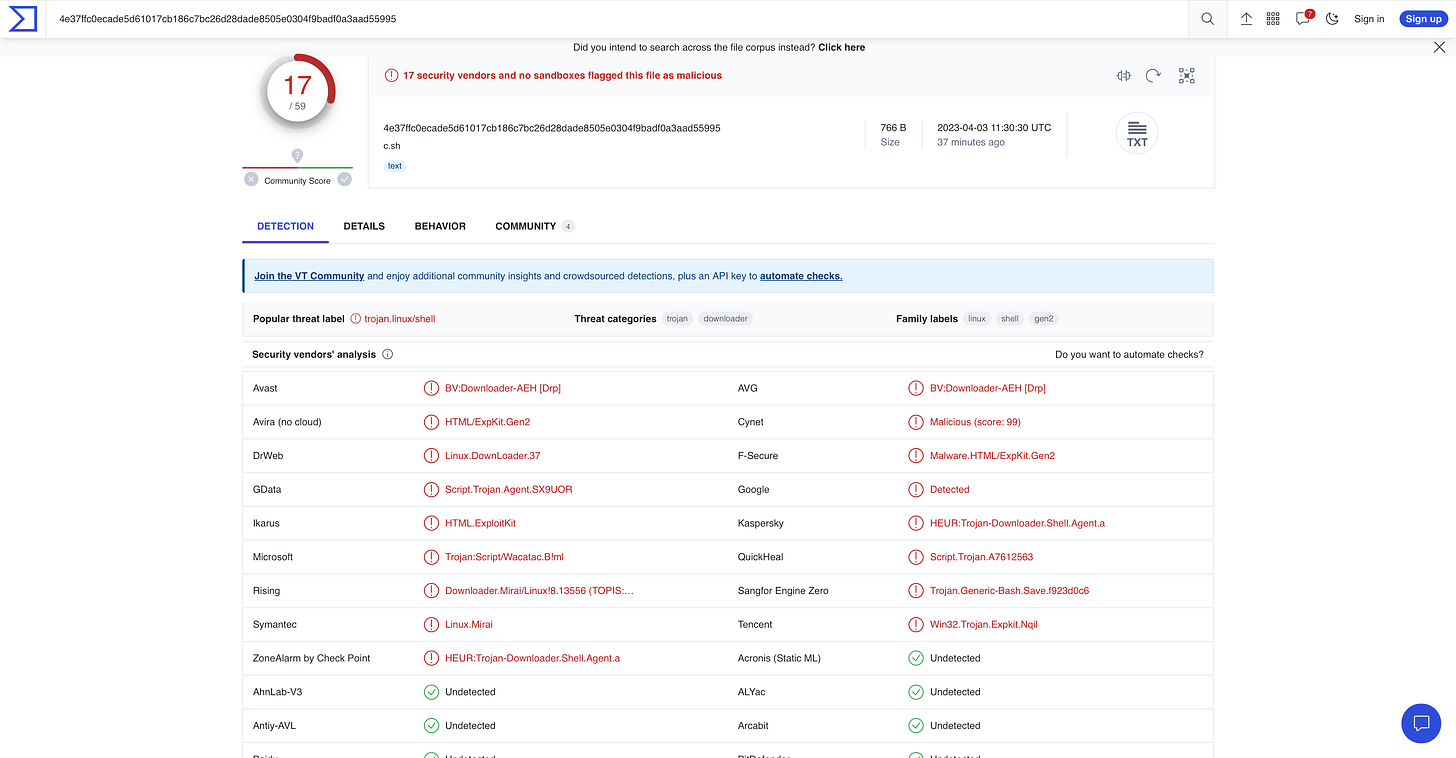Click the reanalyze refresh icon

(1153, 76)
